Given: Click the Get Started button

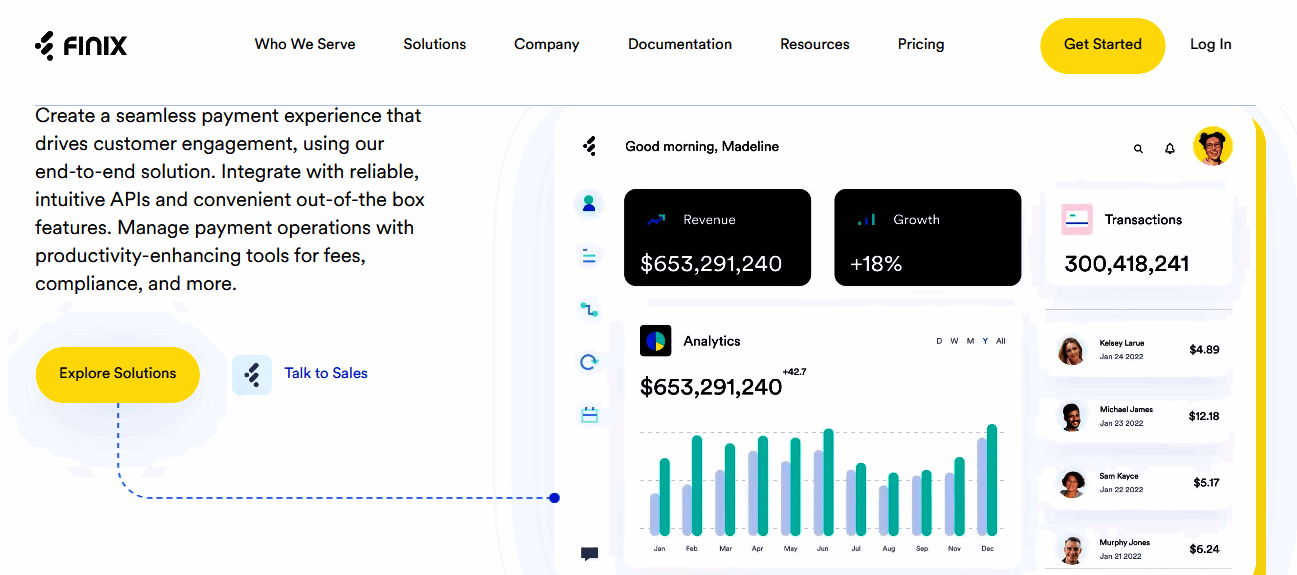Looking at the screenshot, I should coord(1102,45).
